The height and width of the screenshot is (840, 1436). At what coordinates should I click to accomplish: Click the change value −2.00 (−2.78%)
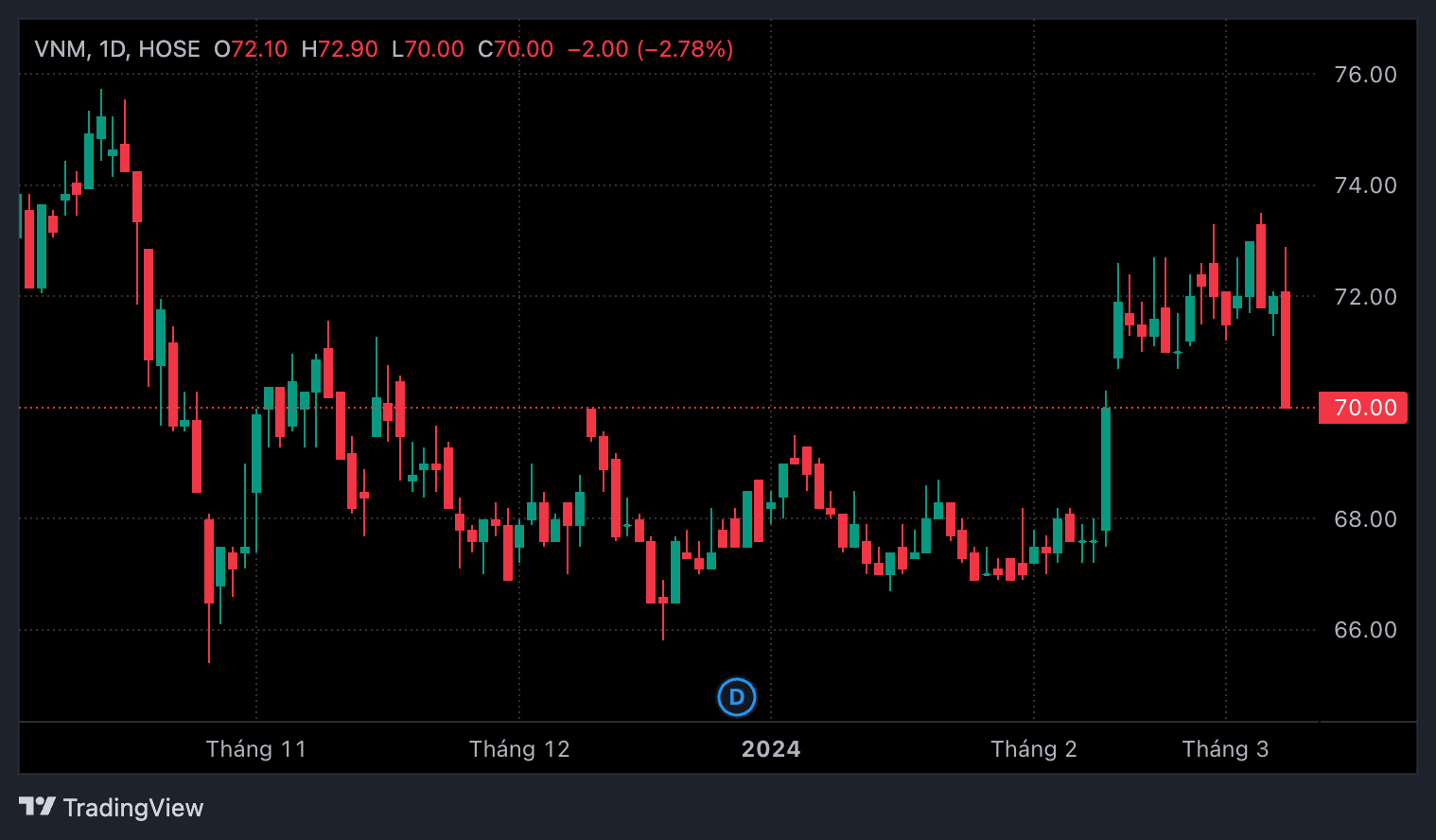651,49
